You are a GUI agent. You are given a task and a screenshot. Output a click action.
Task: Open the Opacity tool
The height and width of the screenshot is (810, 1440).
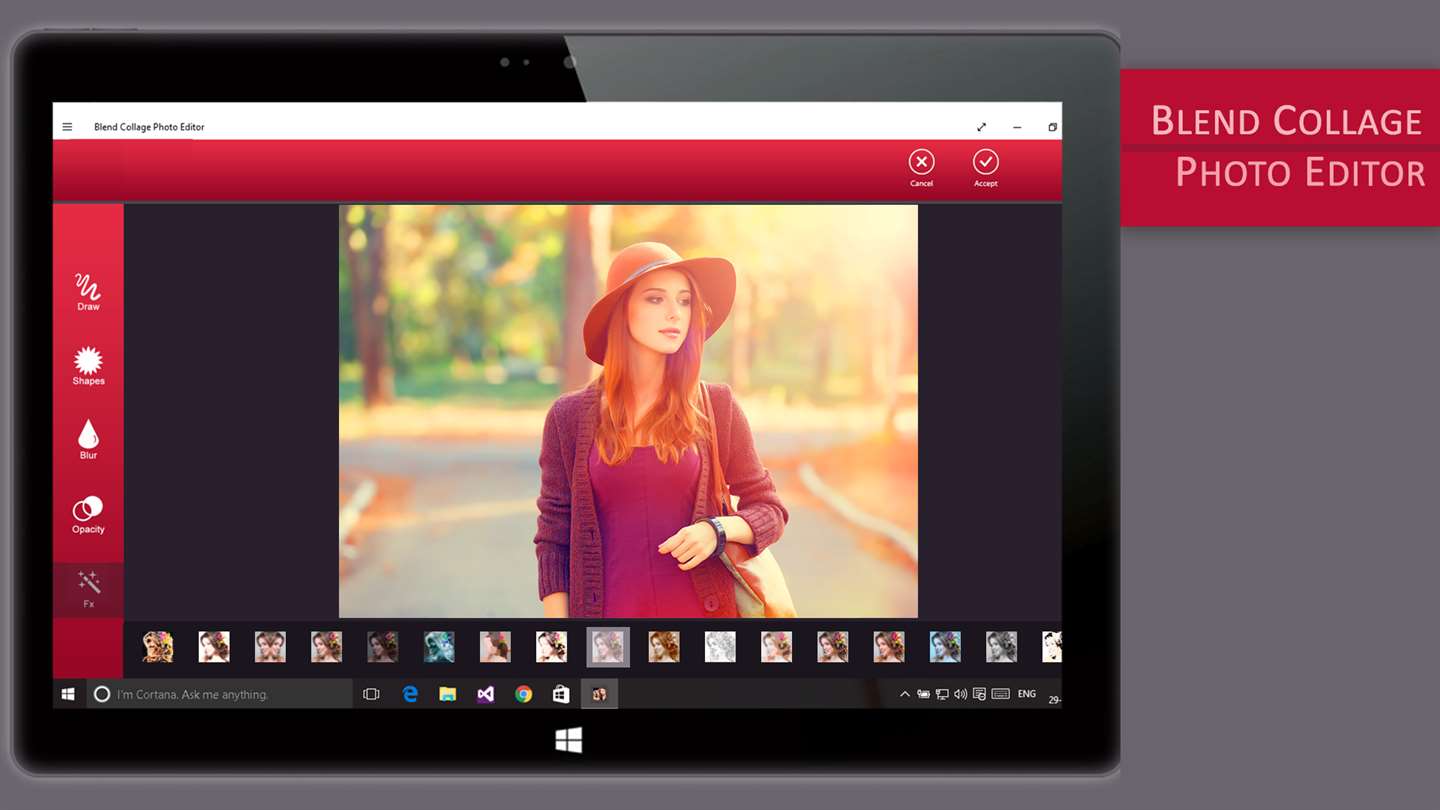point(88,514)
